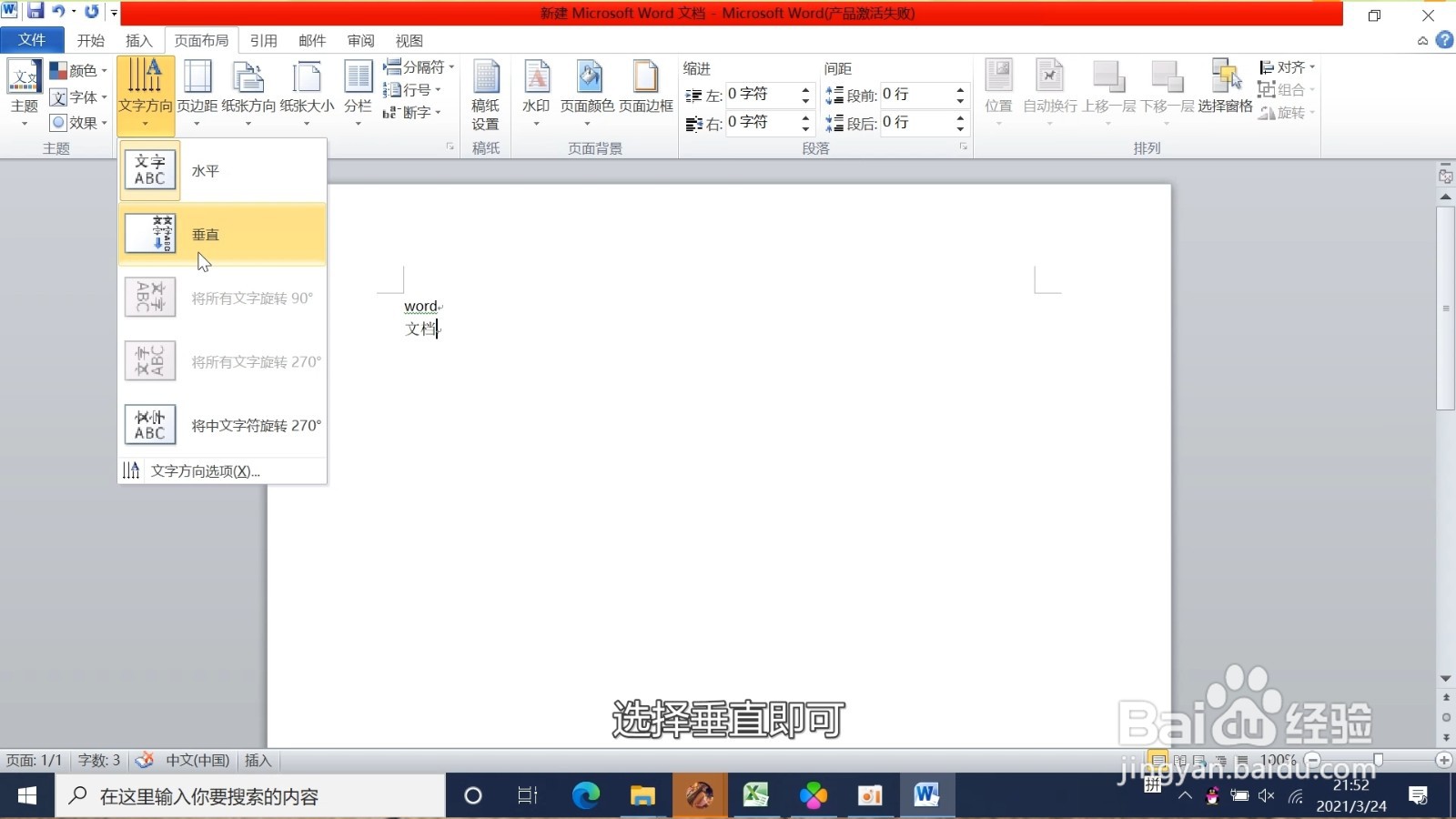Click the Windows Start button

pos(27,796)
